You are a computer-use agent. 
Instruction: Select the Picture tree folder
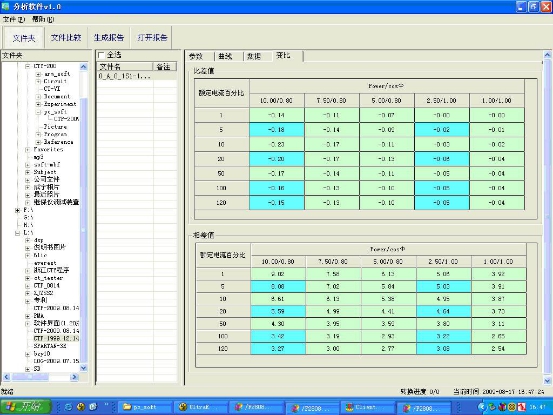tap(55, 127)
